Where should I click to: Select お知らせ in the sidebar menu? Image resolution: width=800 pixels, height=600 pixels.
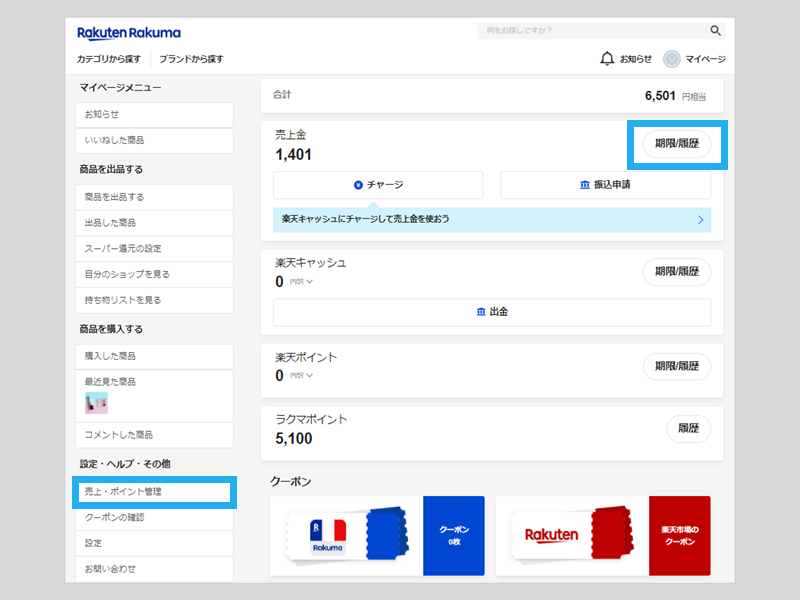(x=155, y=115)
